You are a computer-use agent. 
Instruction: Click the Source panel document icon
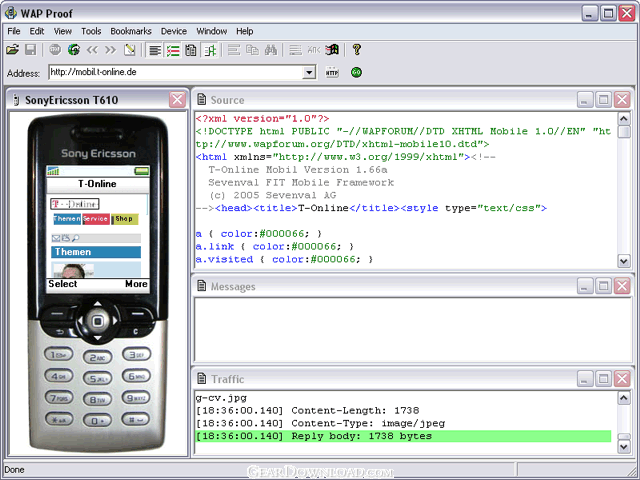[201, 100]
